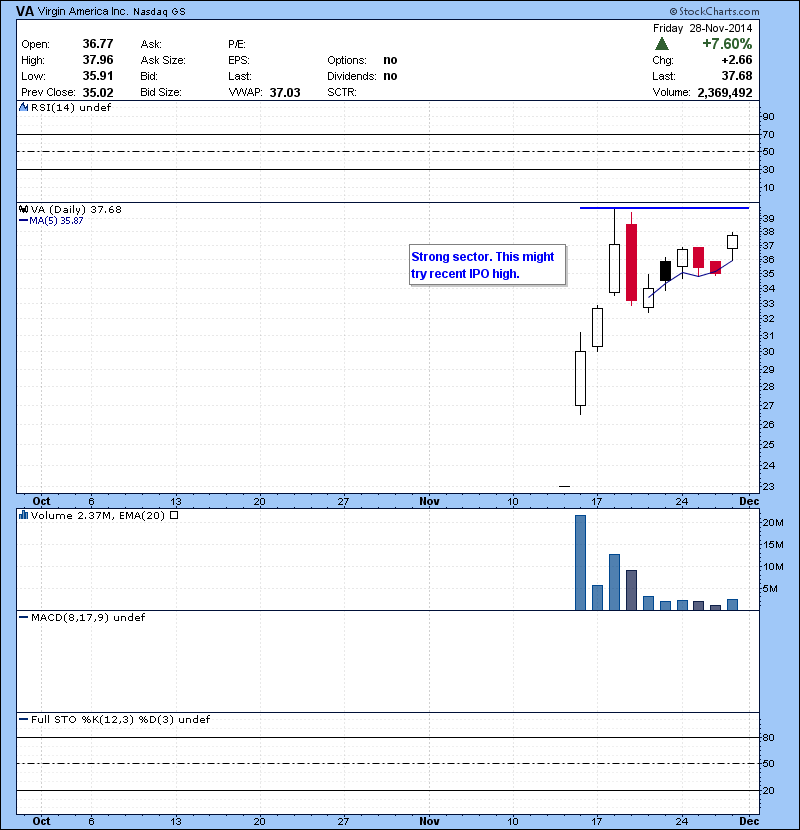Image resolution: width=800 pixels, height=830 pixels.
Task: Click the Chg value +2.66
Action: 736,60
